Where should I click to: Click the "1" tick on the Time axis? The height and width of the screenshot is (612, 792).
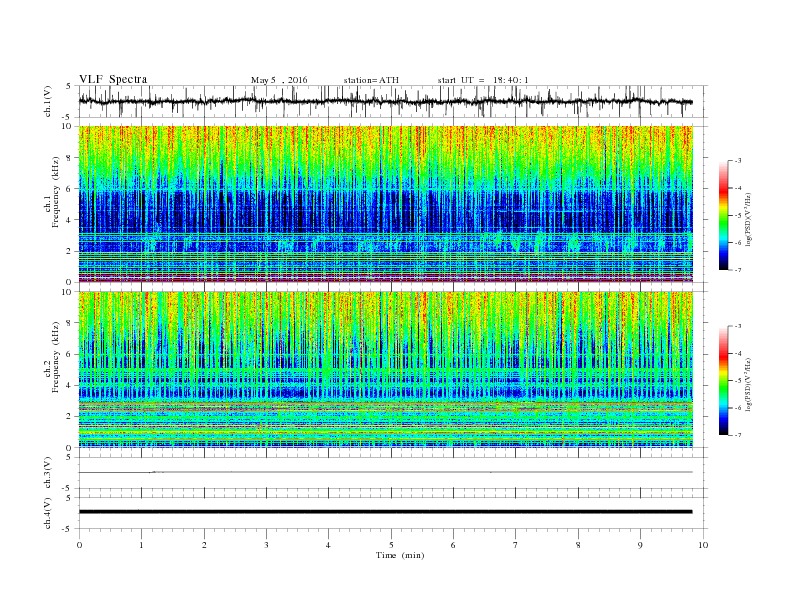(141, 545)
